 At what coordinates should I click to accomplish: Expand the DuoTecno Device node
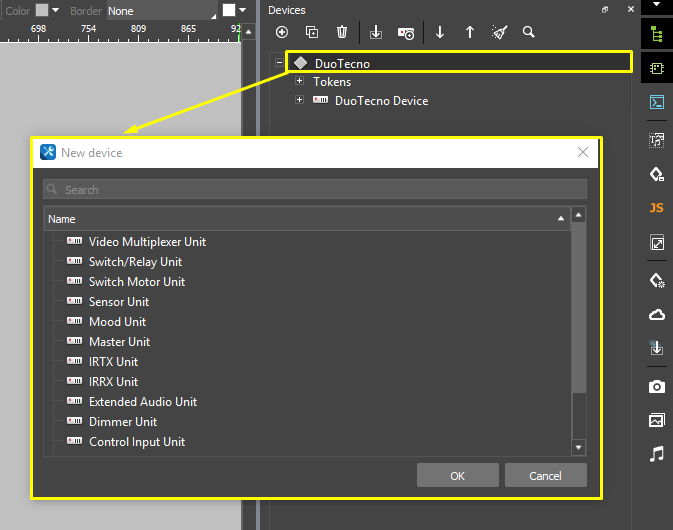point(299,100)
